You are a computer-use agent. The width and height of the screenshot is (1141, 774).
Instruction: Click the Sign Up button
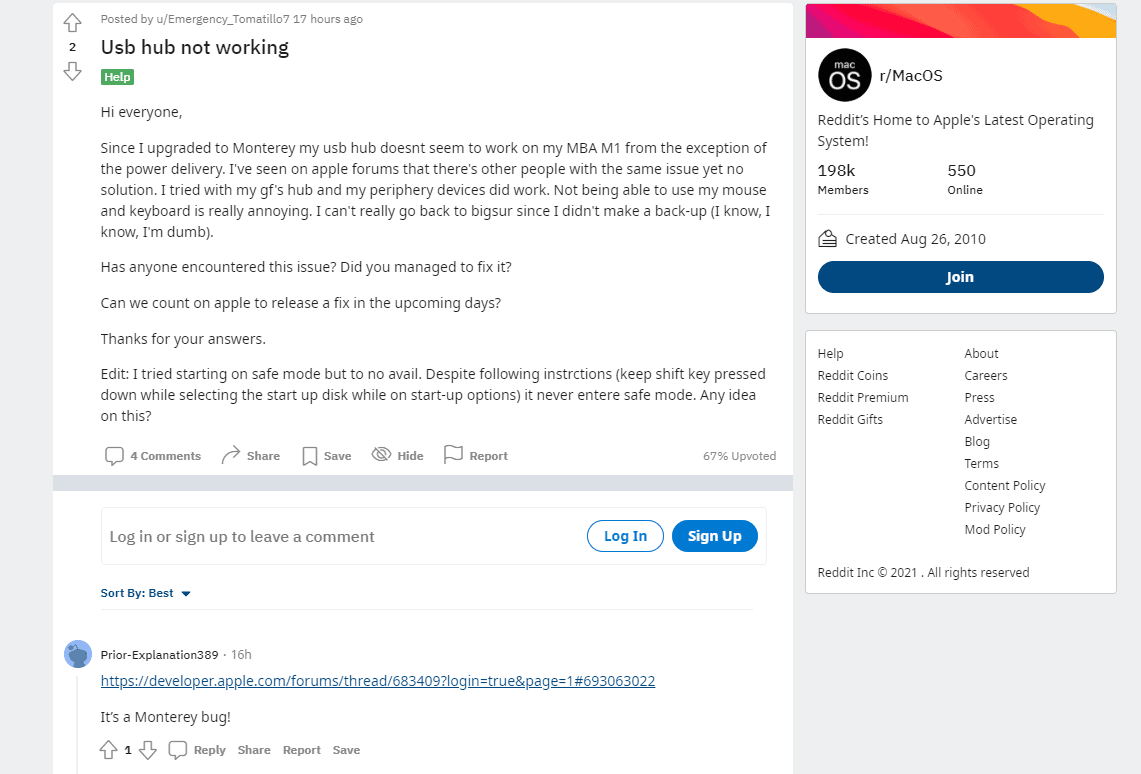(x=715, y=536)
